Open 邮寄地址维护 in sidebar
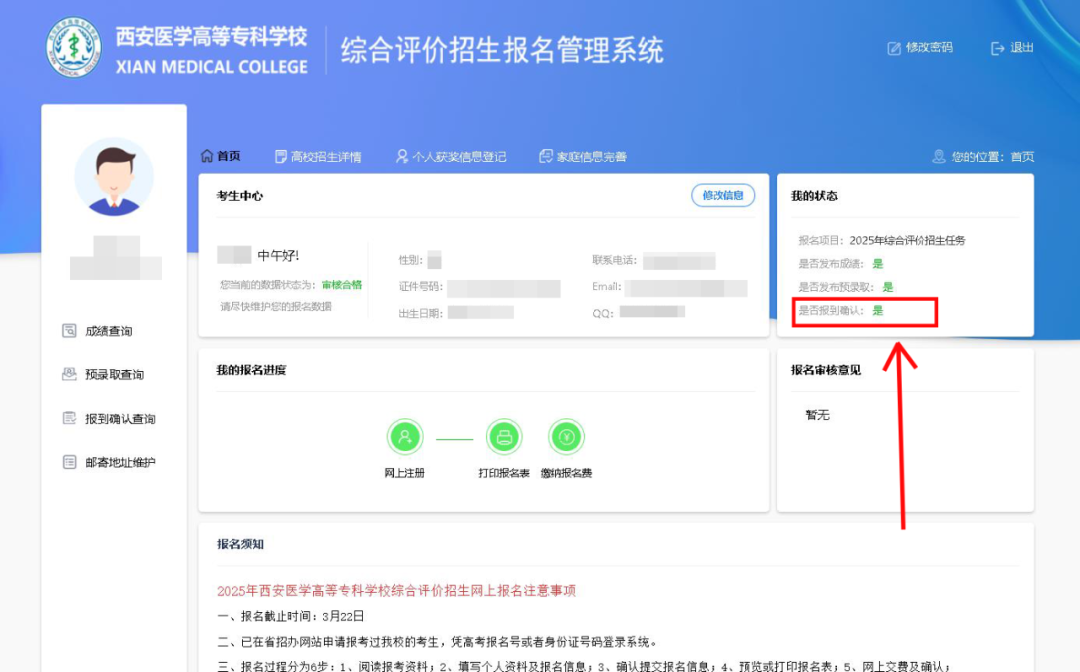Screen dimensions: 1080x672 coord(109,462)
